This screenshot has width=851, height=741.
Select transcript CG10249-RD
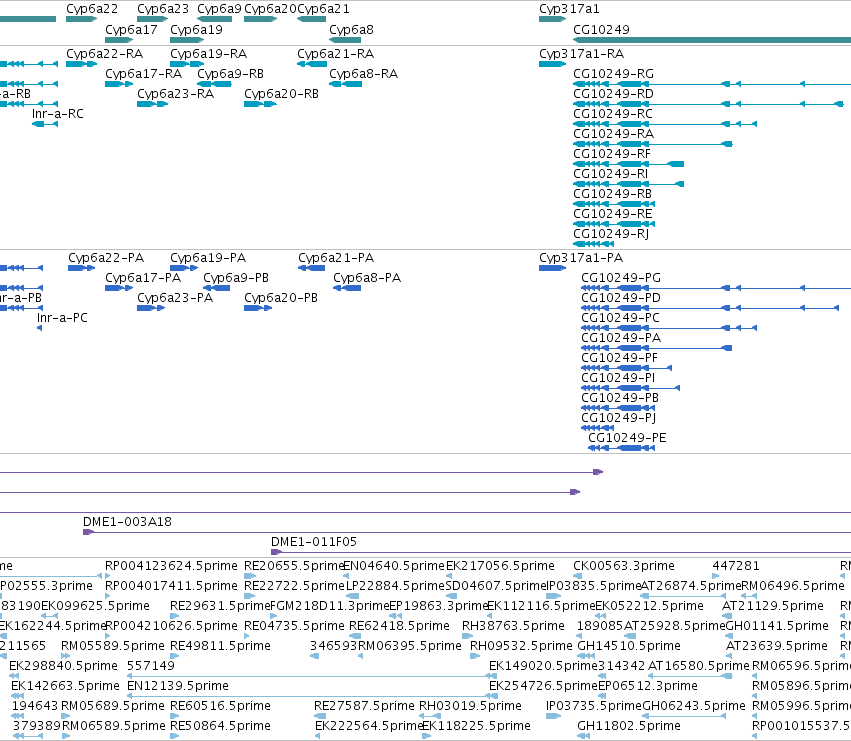click(708, 104)
